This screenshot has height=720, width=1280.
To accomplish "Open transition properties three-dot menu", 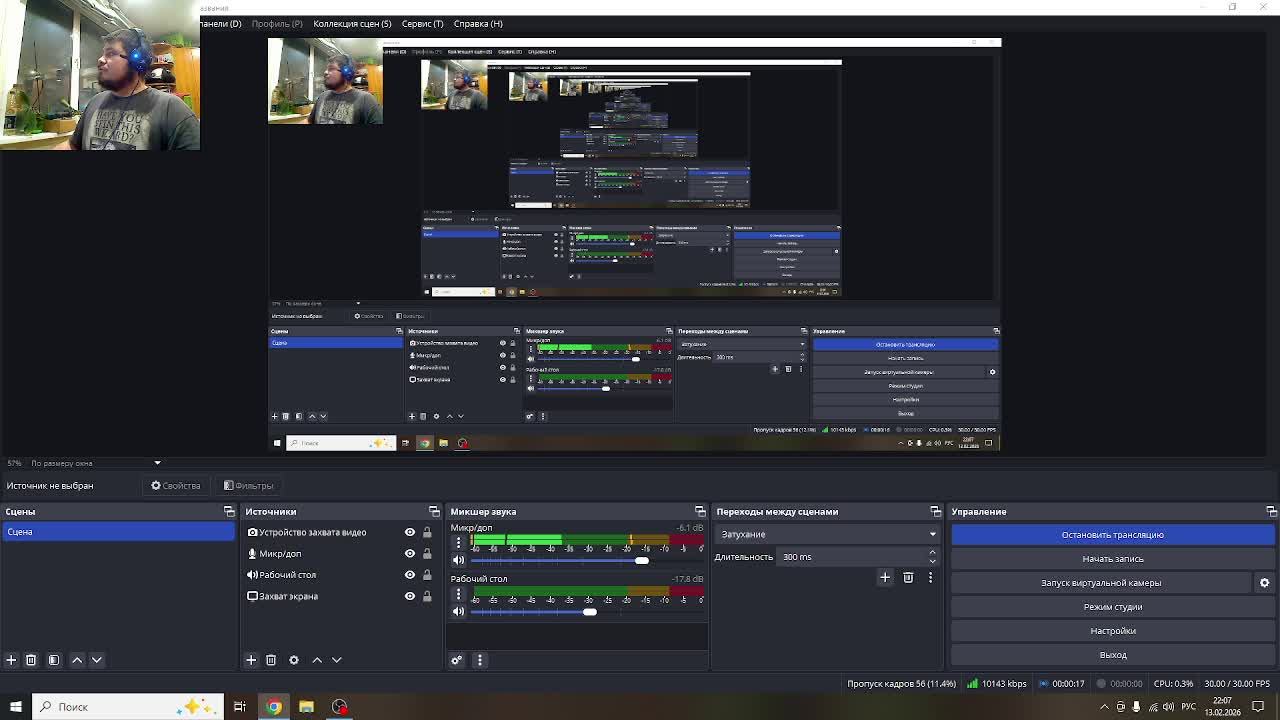I will [930, 577].
